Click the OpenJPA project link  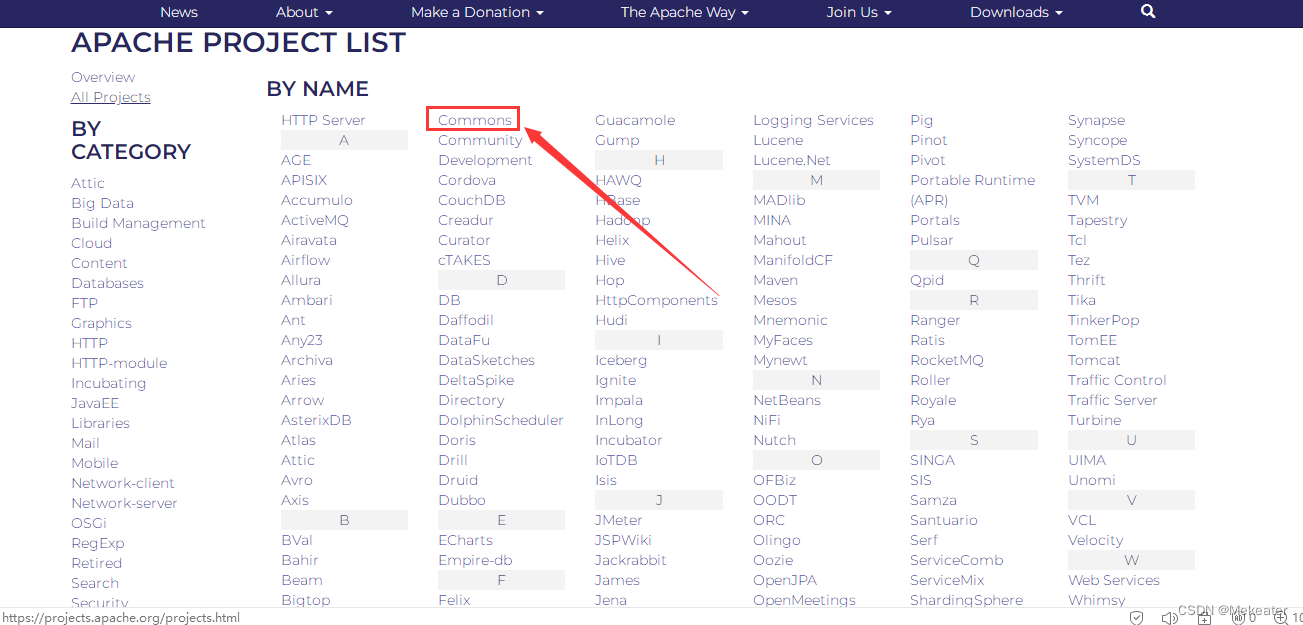coord(785,580)
